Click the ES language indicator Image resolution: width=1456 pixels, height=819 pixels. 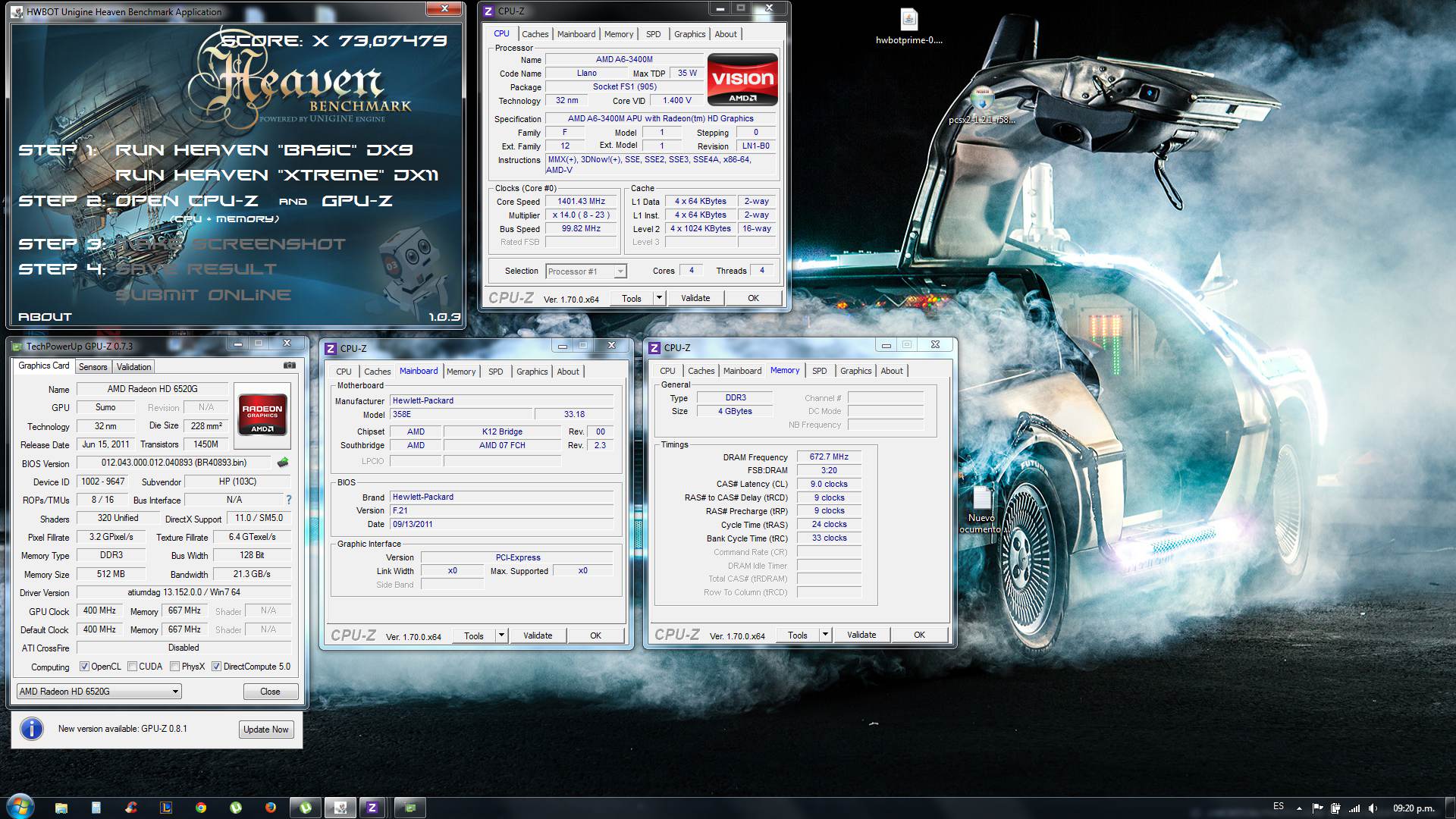click(1279, 807)
